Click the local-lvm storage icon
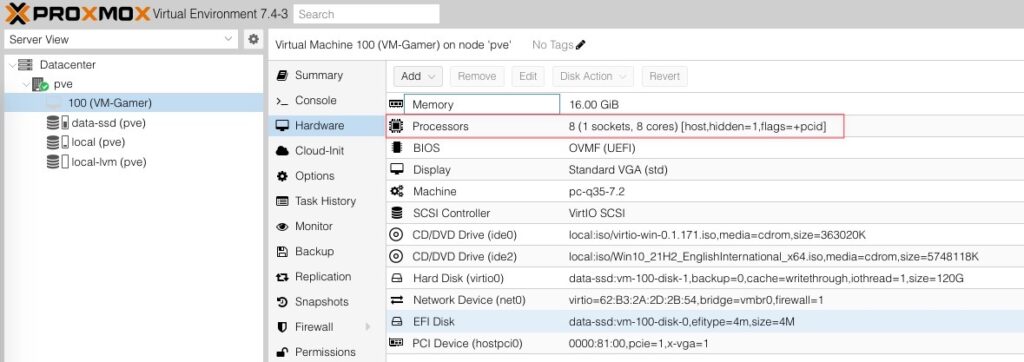Viewport: 1024px width, 362px height. pyautogui.click(x=57, y=162)
